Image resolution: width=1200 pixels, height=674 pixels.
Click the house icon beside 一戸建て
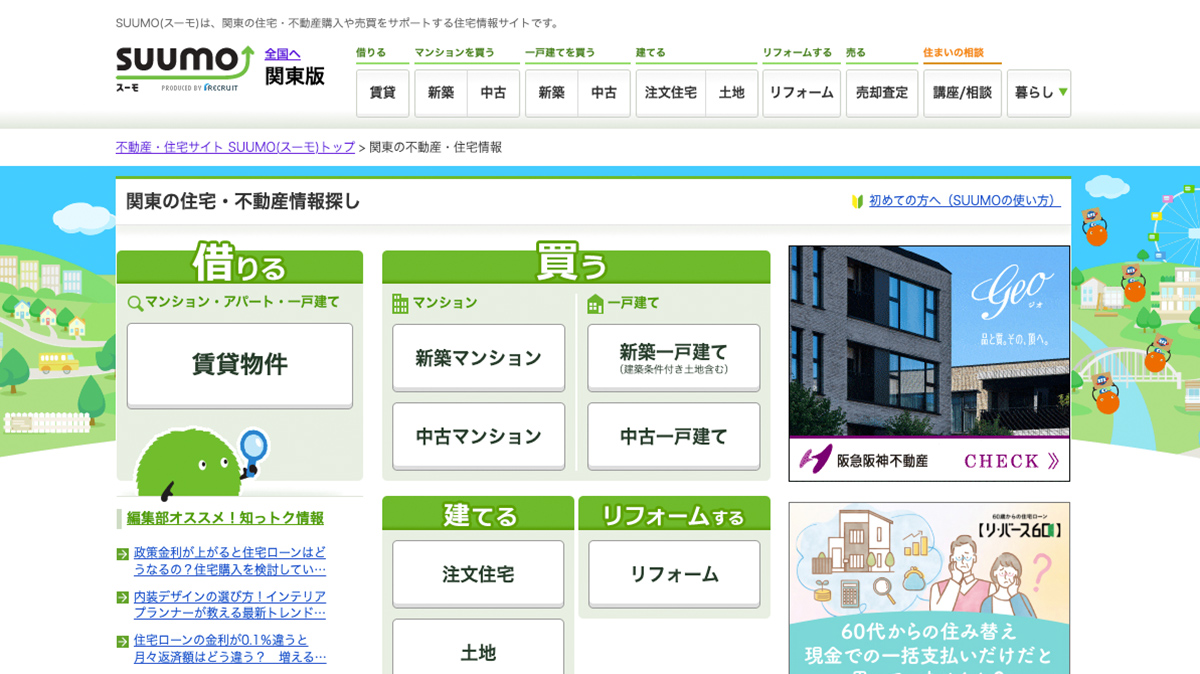(595, 303)
